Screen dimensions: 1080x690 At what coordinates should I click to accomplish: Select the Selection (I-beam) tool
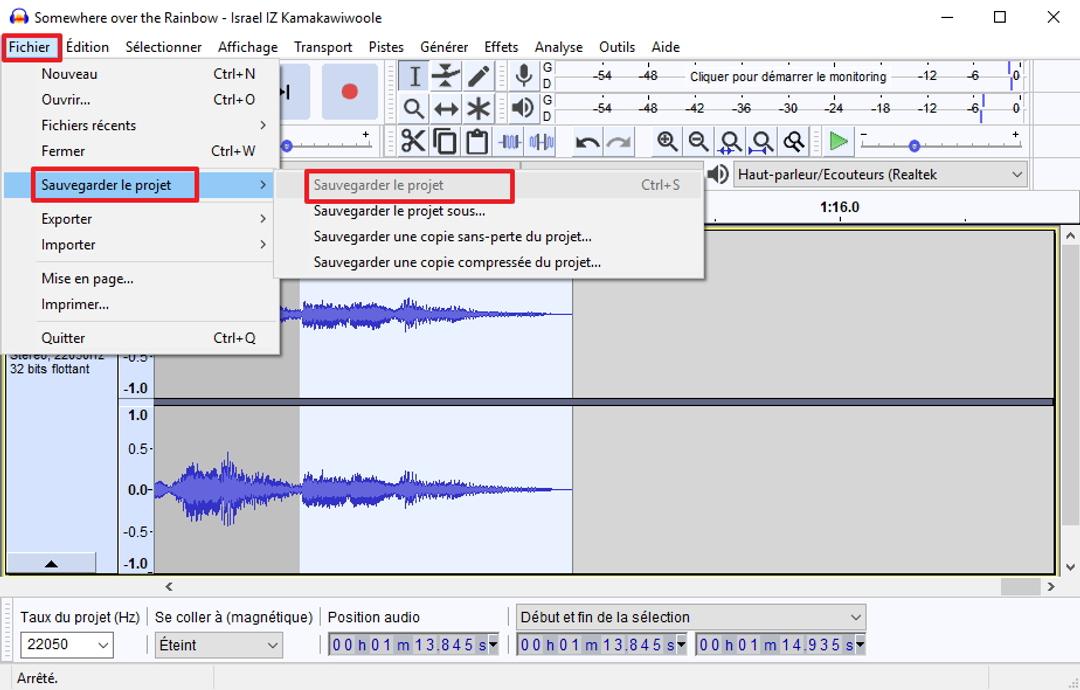(x=414, y=76)
